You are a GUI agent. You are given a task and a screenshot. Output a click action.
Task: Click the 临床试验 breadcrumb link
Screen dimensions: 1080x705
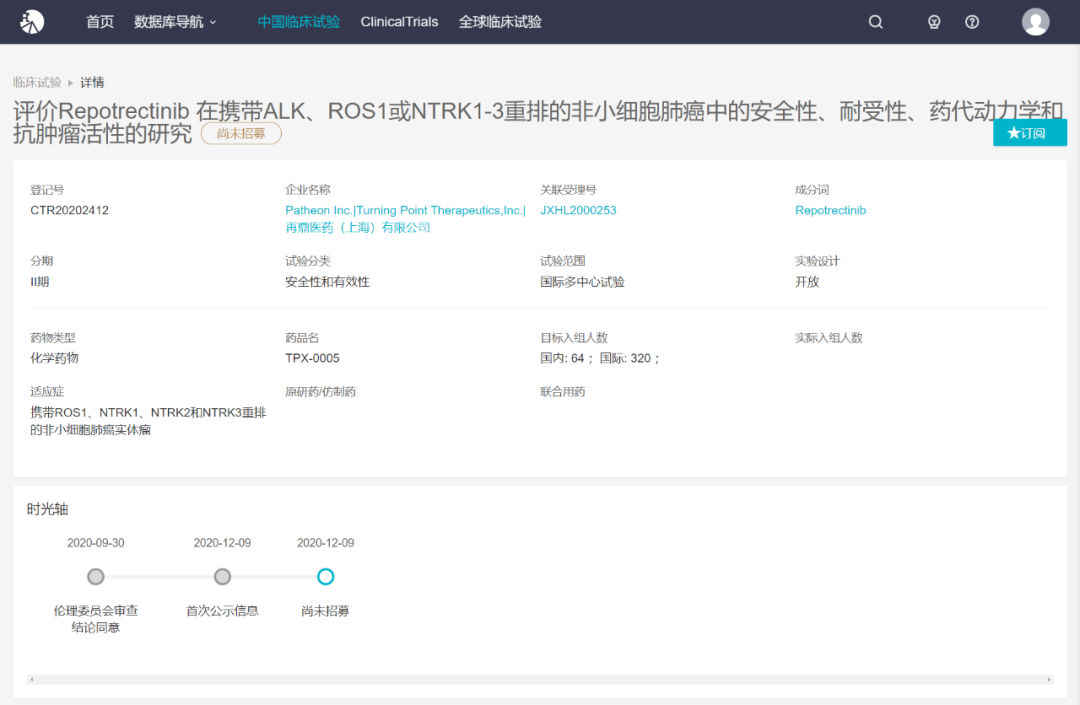pyautogui.click(x=37, y=83)
